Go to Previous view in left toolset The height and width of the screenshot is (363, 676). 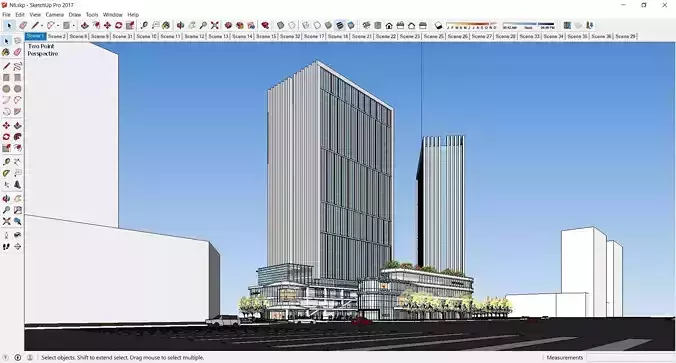(17, 221)
